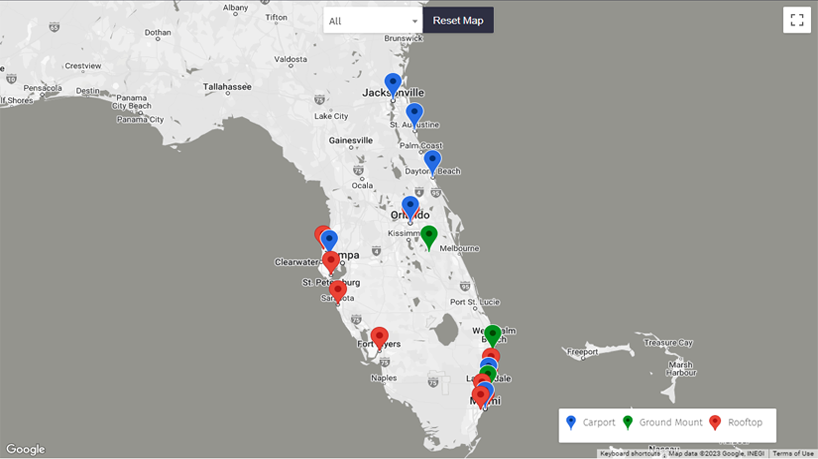Click the Gainesville city label

click(351, 140)
